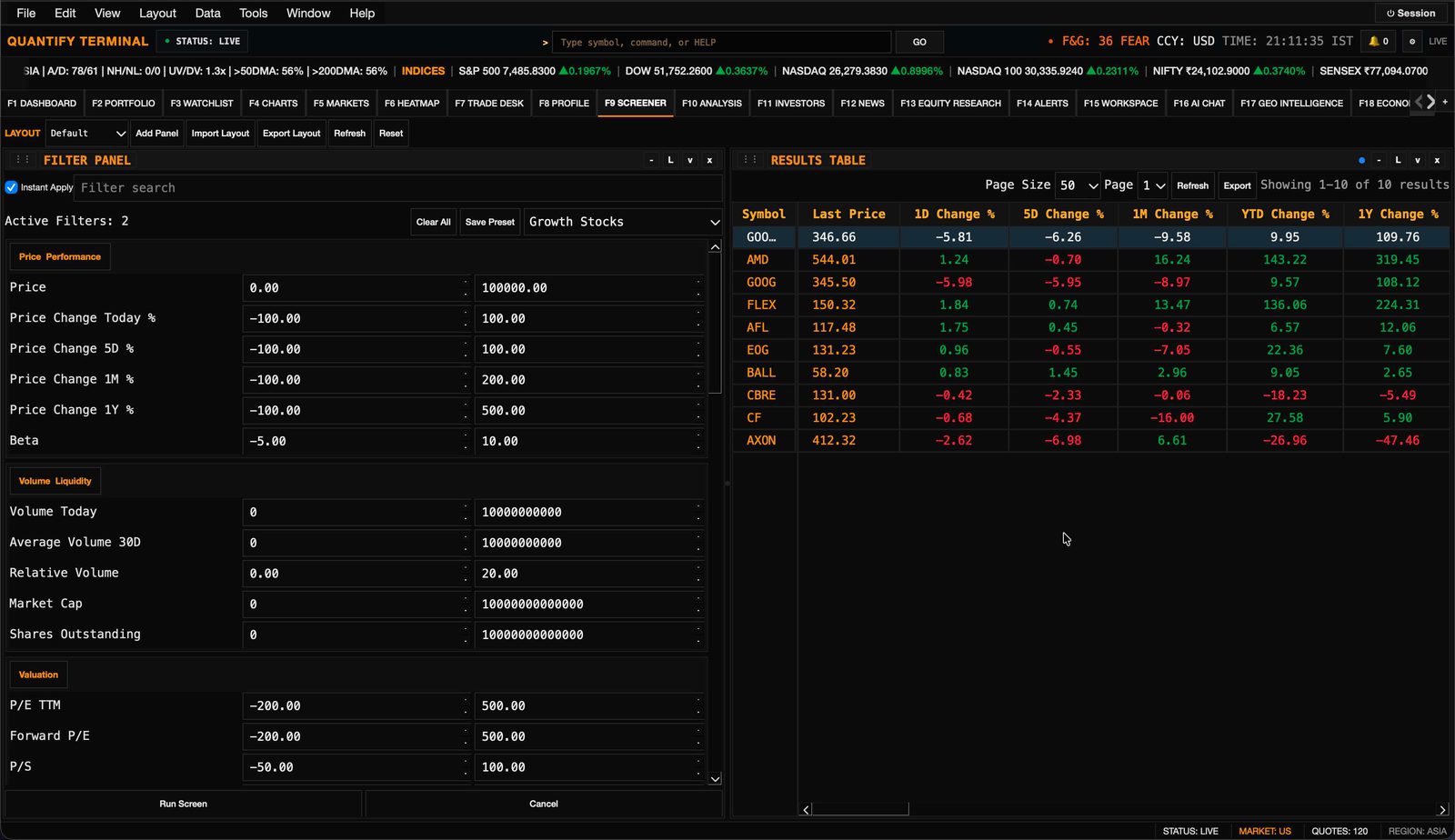This screenshot has width=1455, height=840.
Task: Click Clear All filters button
Action: pyautogui.click(x=433, y=222)
